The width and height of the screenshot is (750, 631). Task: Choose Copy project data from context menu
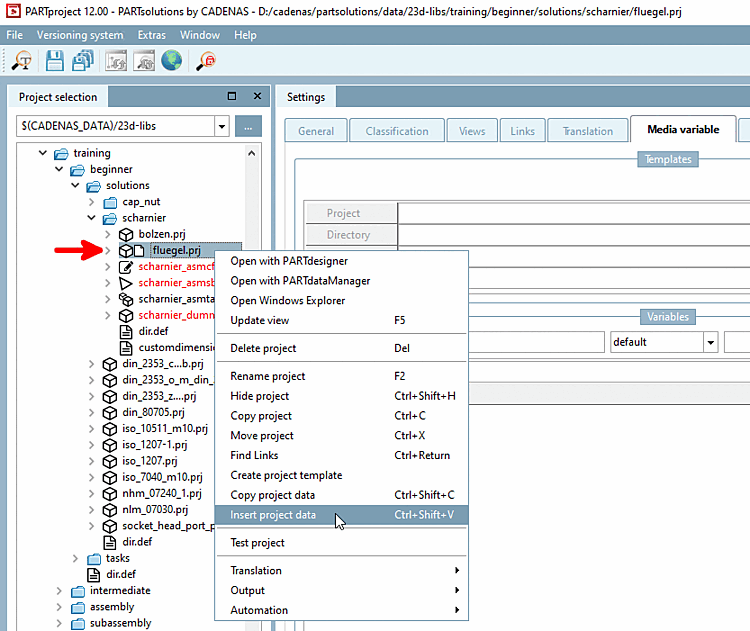coord(342,495)
